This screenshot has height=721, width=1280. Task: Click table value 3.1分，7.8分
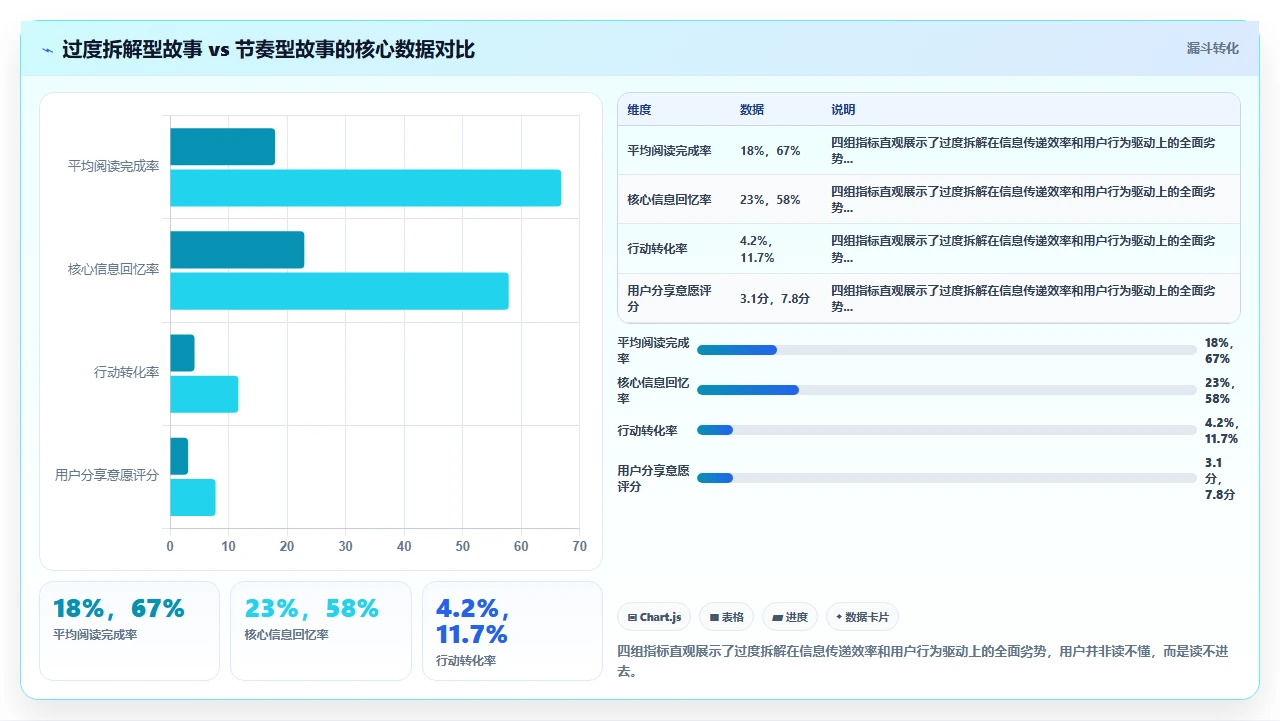[x=775, y=298]
